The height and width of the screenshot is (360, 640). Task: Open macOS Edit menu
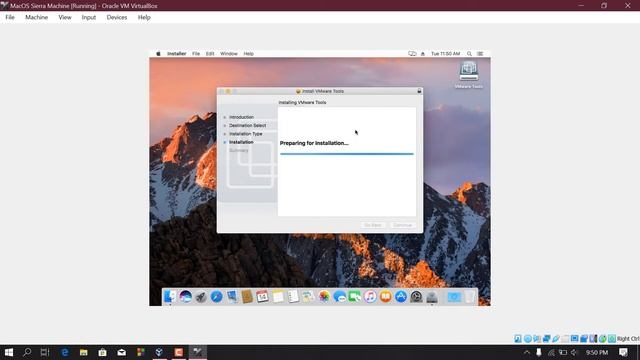tap(210, 54)
